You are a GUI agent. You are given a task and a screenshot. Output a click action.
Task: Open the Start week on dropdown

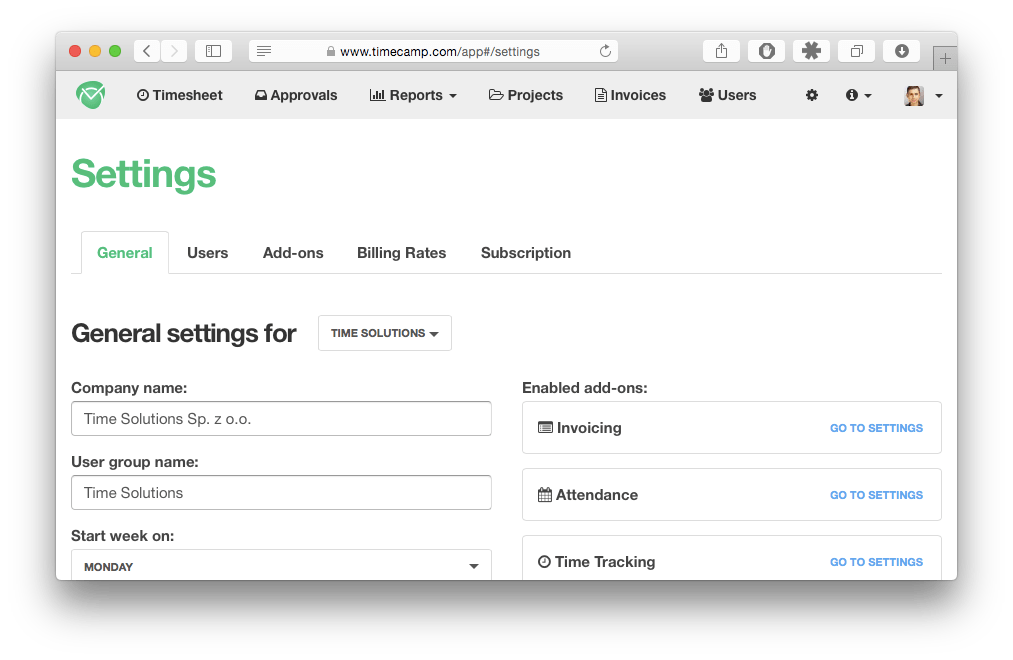coord(281,566)
